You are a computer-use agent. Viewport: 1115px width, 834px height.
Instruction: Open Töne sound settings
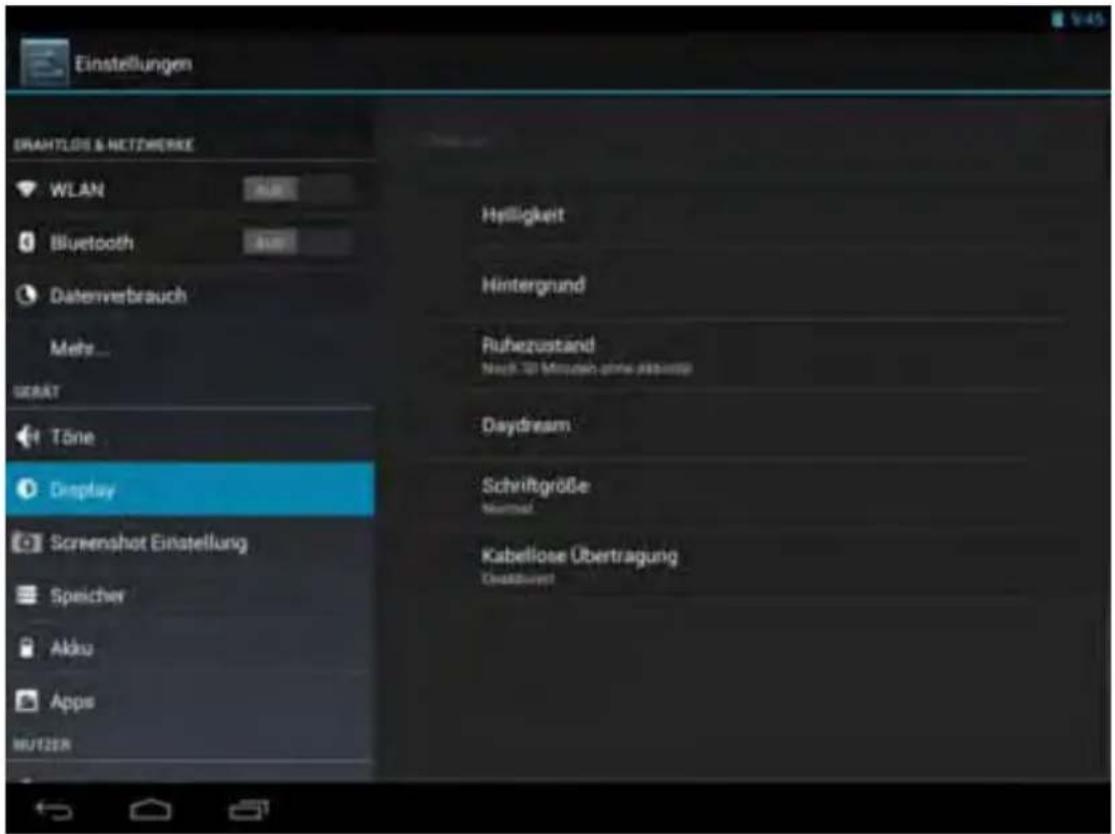190,436
